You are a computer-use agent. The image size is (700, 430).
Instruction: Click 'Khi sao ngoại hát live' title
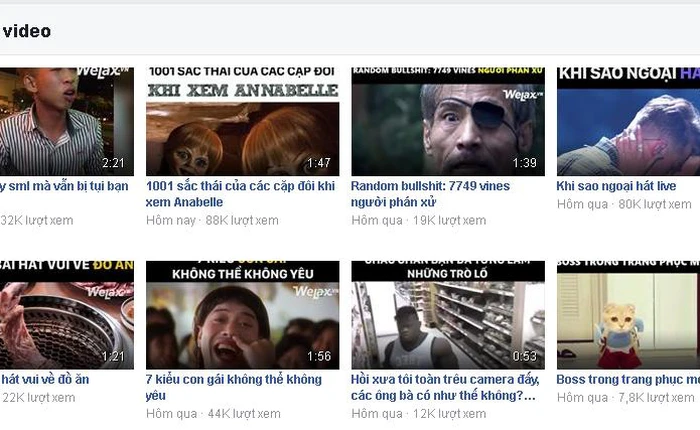(x=616, y=186)
